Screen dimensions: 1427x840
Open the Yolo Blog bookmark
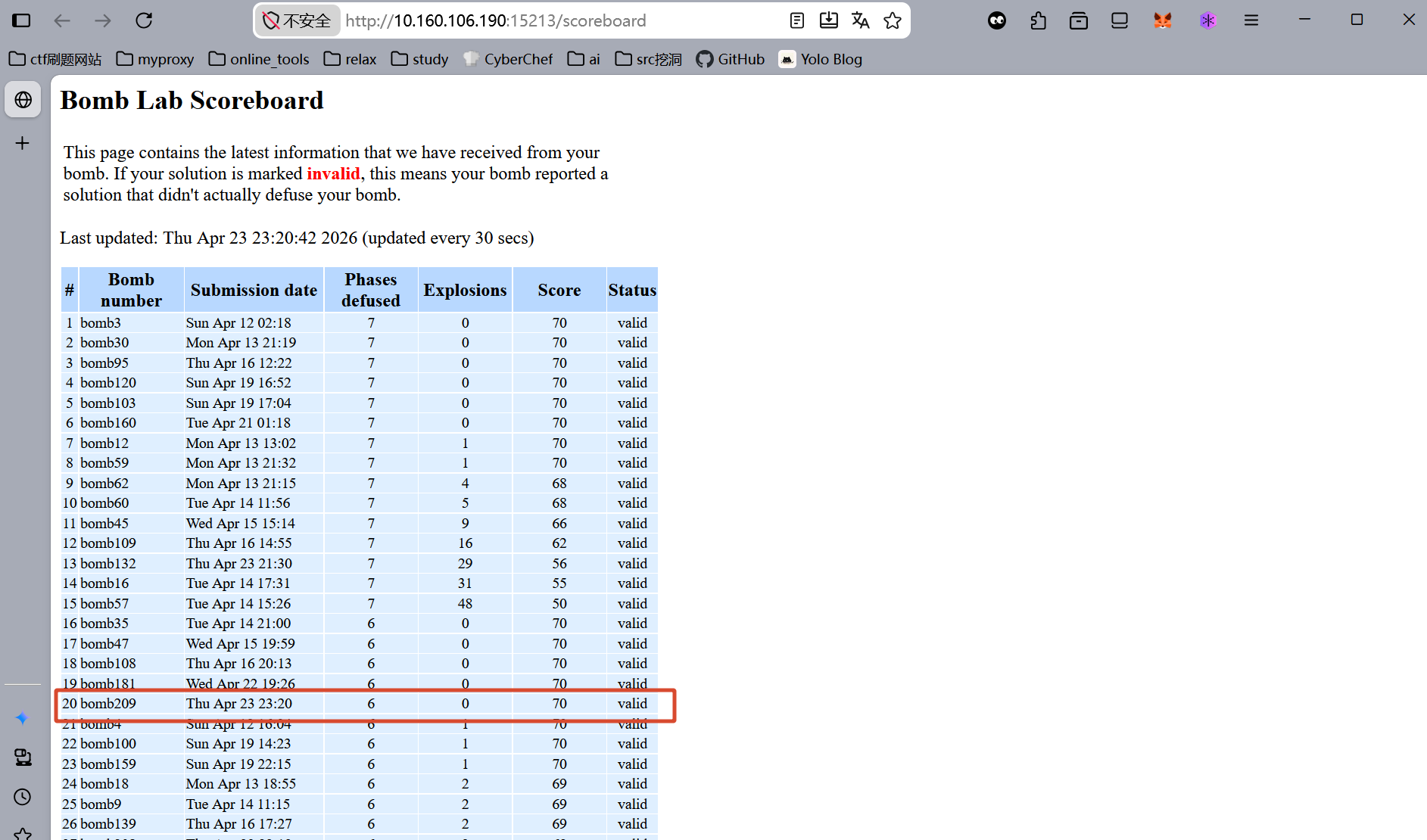pos(821,59)
